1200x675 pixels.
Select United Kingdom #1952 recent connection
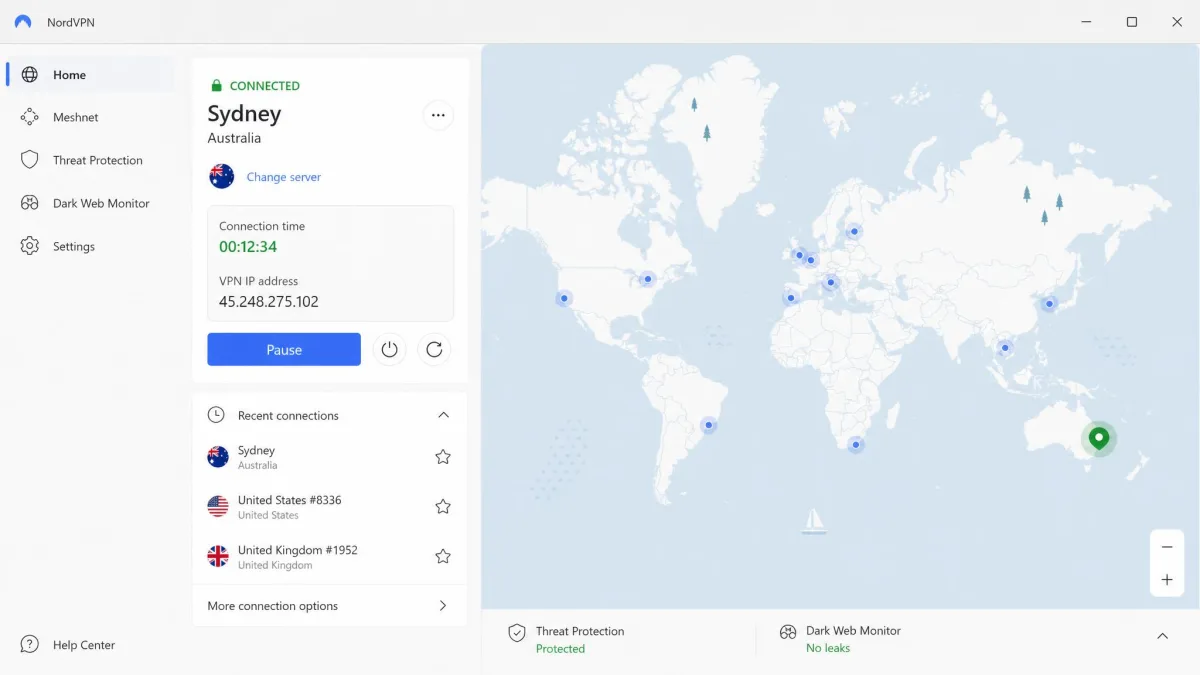click(x=330, y=557)
